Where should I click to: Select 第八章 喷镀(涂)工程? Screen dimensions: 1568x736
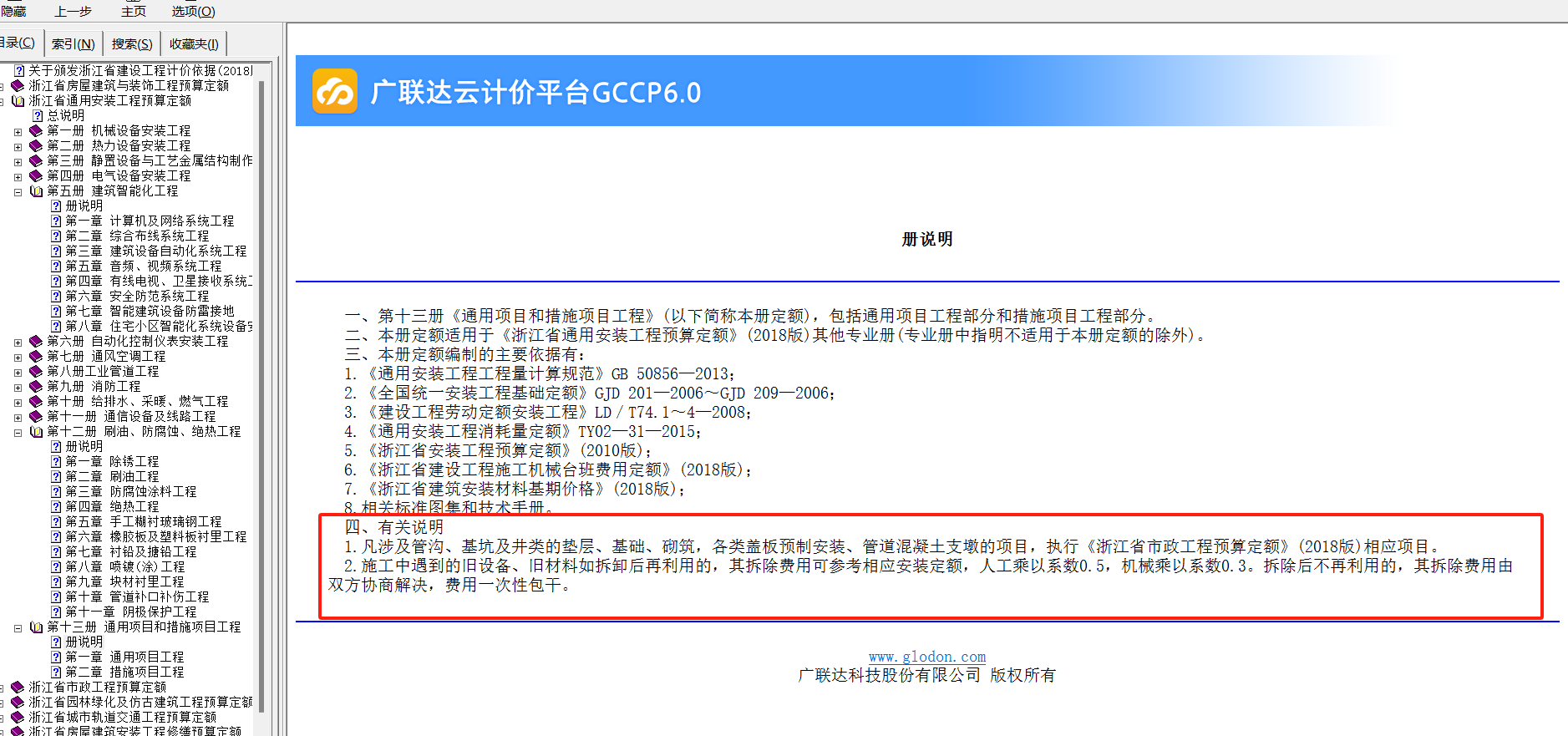coord(125,566)
